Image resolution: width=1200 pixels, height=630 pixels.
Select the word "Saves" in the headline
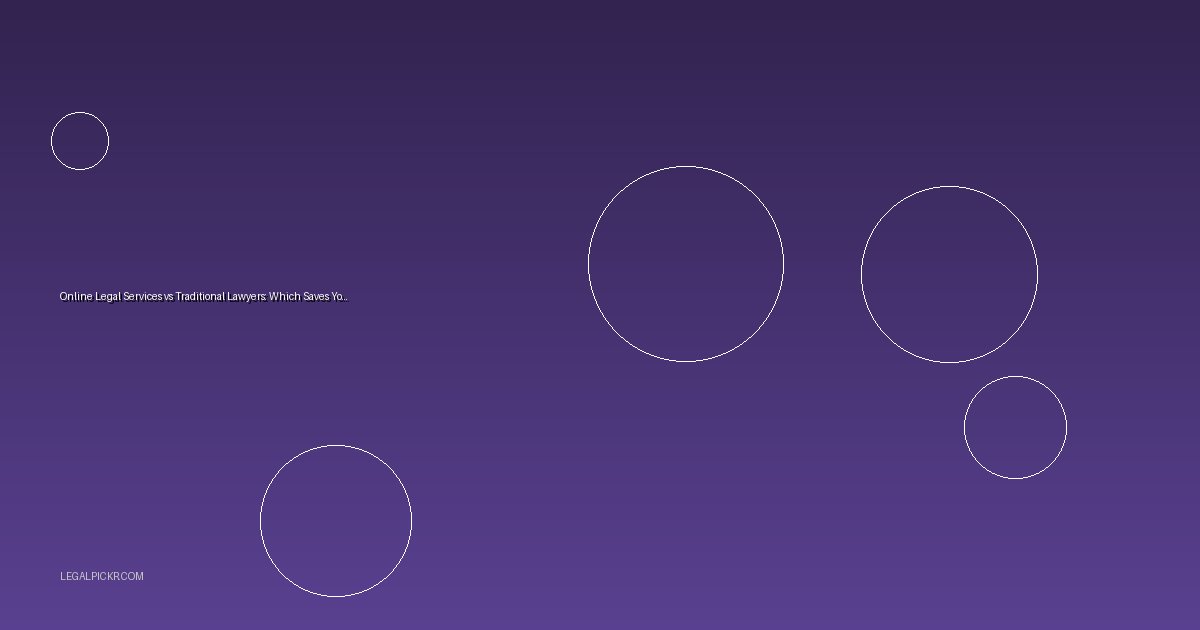[315, 297]
